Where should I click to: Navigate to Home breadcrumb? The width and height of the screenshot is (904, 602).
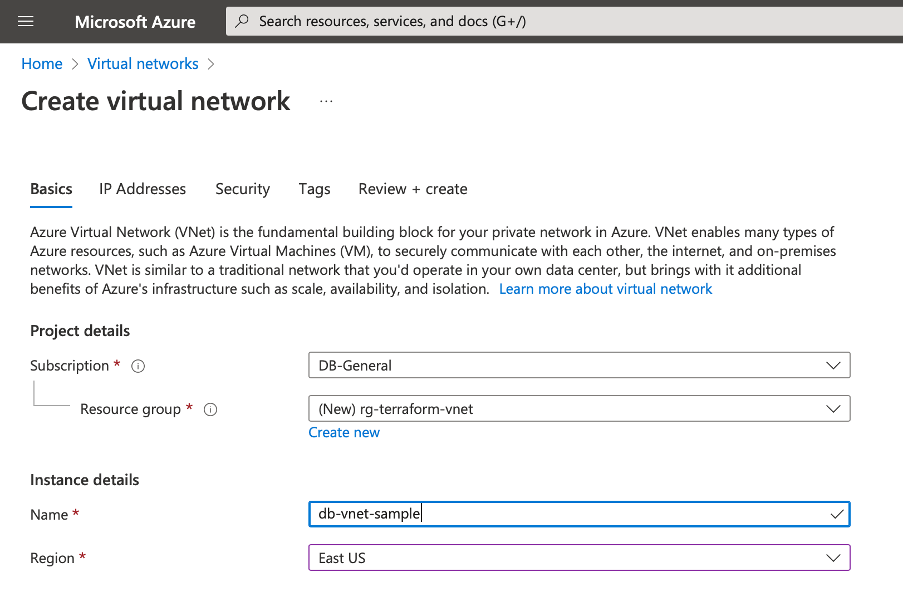point(42,63)
